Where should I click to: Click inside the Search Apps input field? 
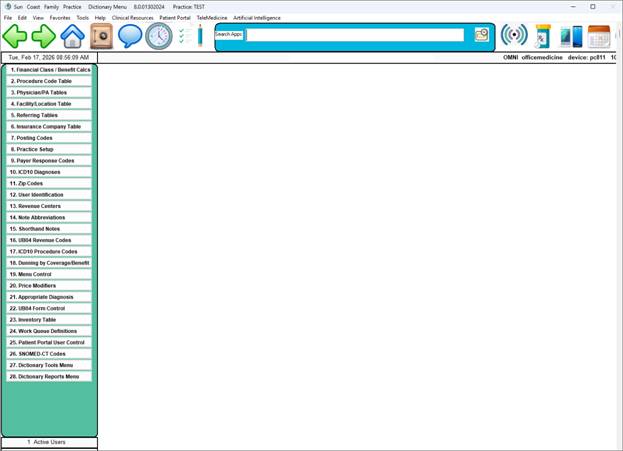pyautogui.click(x=355, y=35)
